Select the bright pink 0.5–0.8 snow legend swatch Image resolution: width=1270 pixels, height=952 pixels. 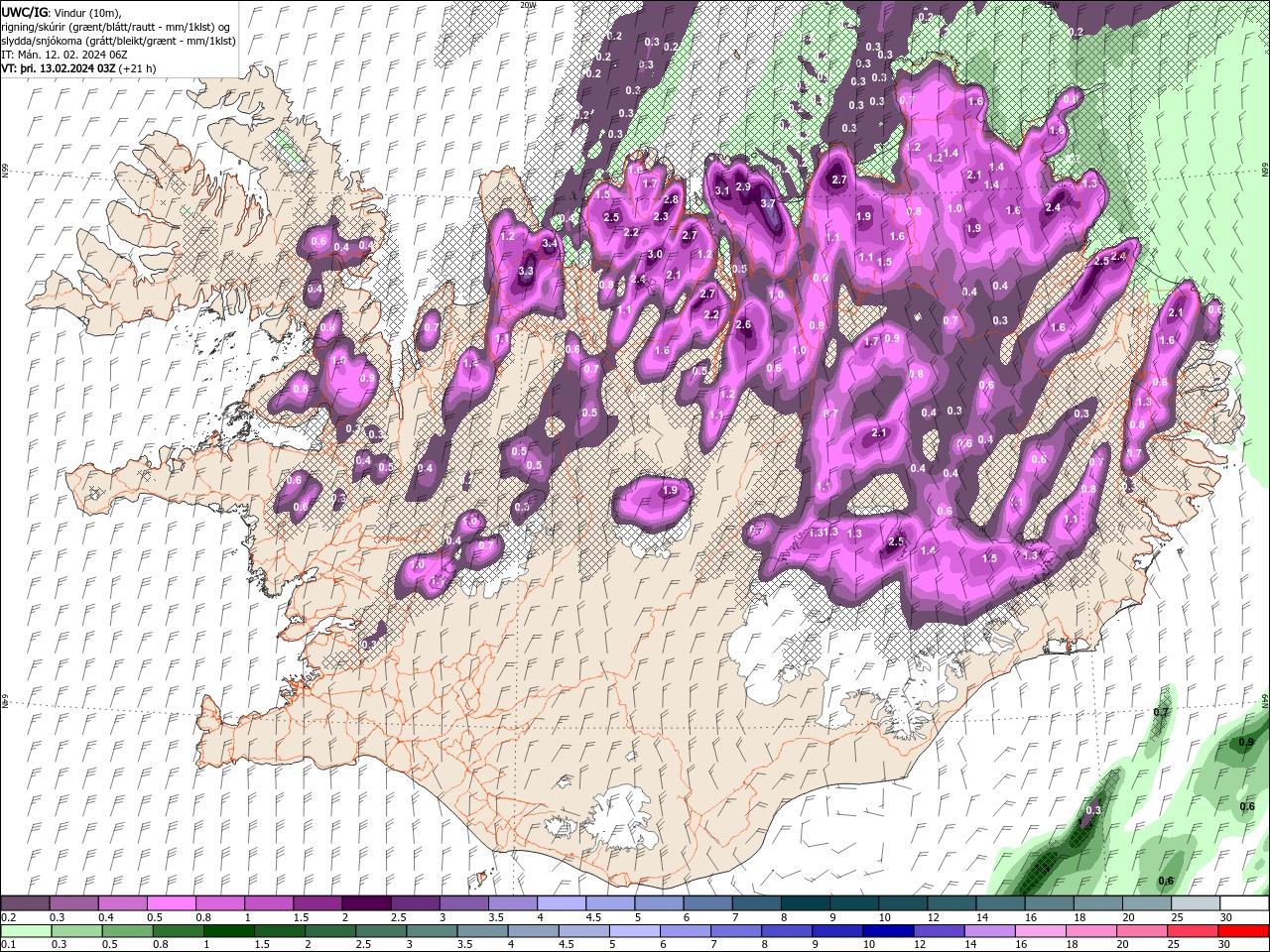coord(171,903)
